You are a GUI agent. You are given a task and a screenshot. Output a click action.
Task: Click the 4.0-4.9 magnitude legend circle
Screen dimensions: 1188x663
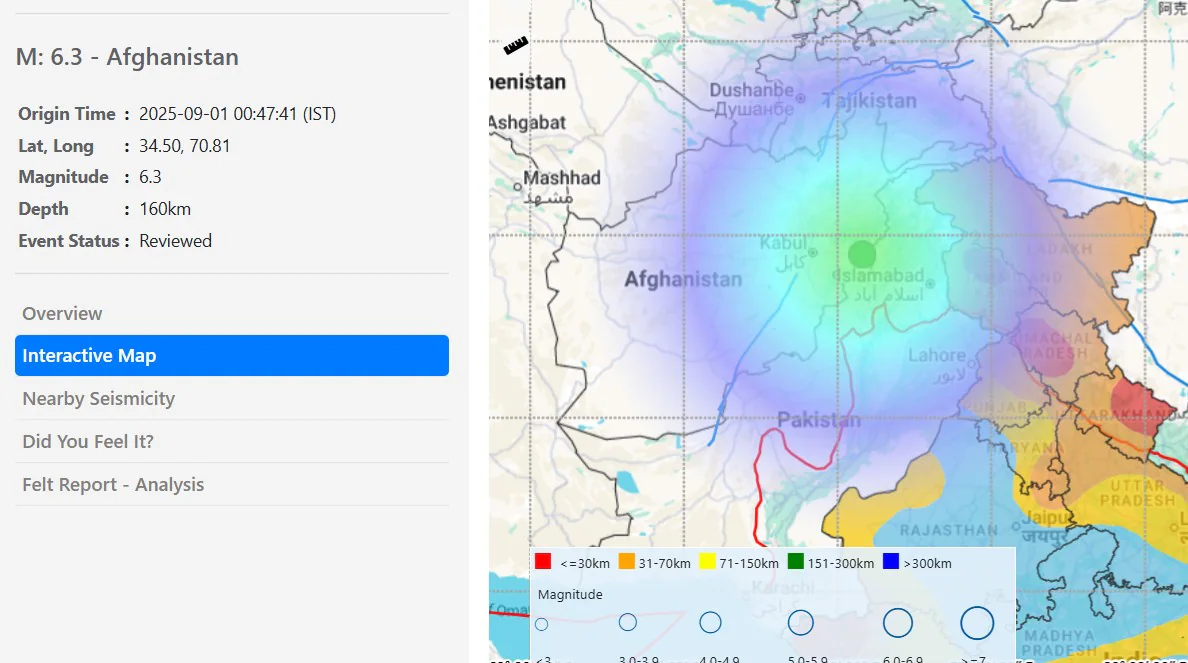710,623
